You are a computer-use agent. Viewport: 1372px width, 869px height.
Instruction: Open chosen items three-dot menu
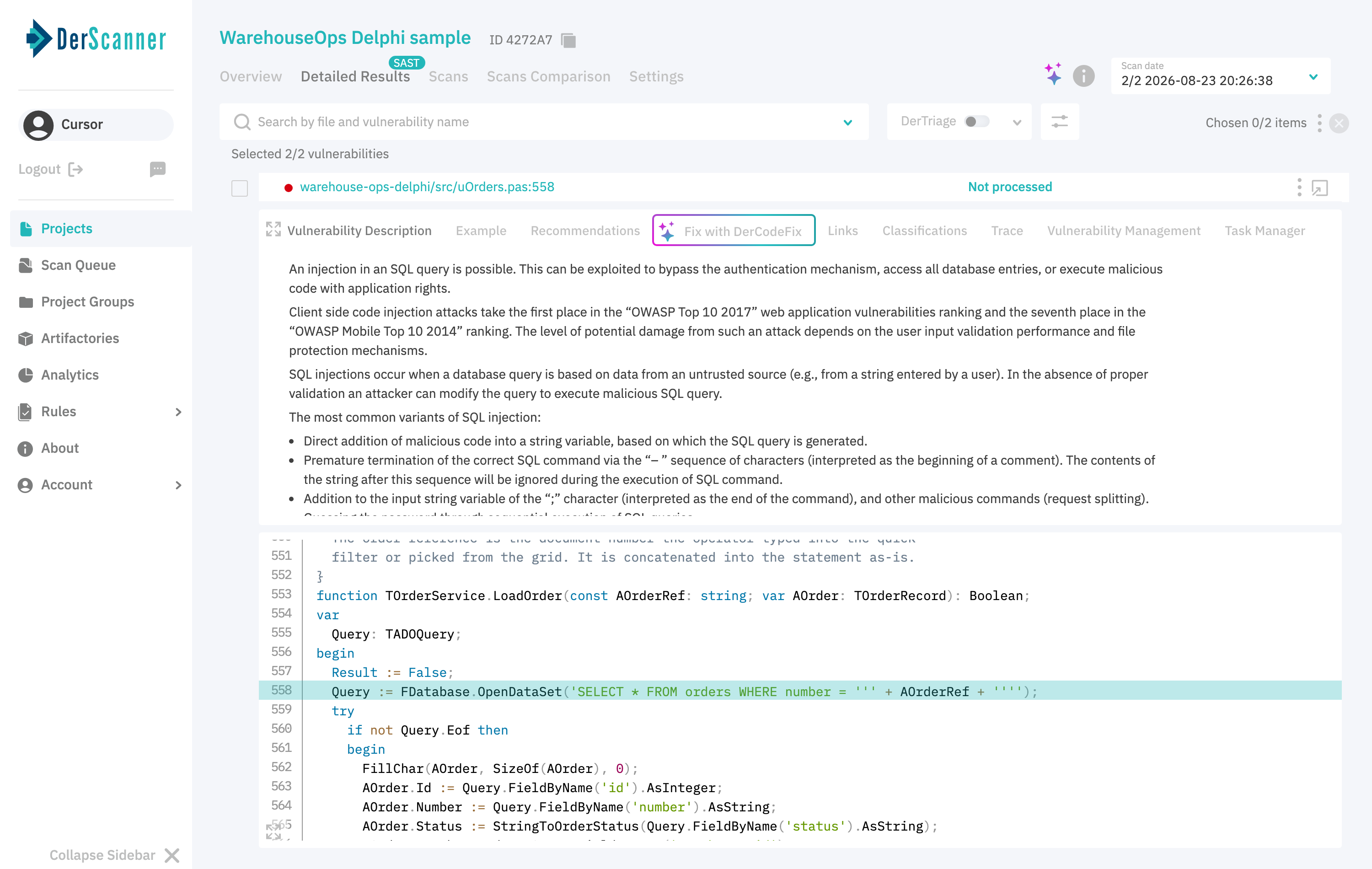pyautogui.click(x=1319, y=123)
